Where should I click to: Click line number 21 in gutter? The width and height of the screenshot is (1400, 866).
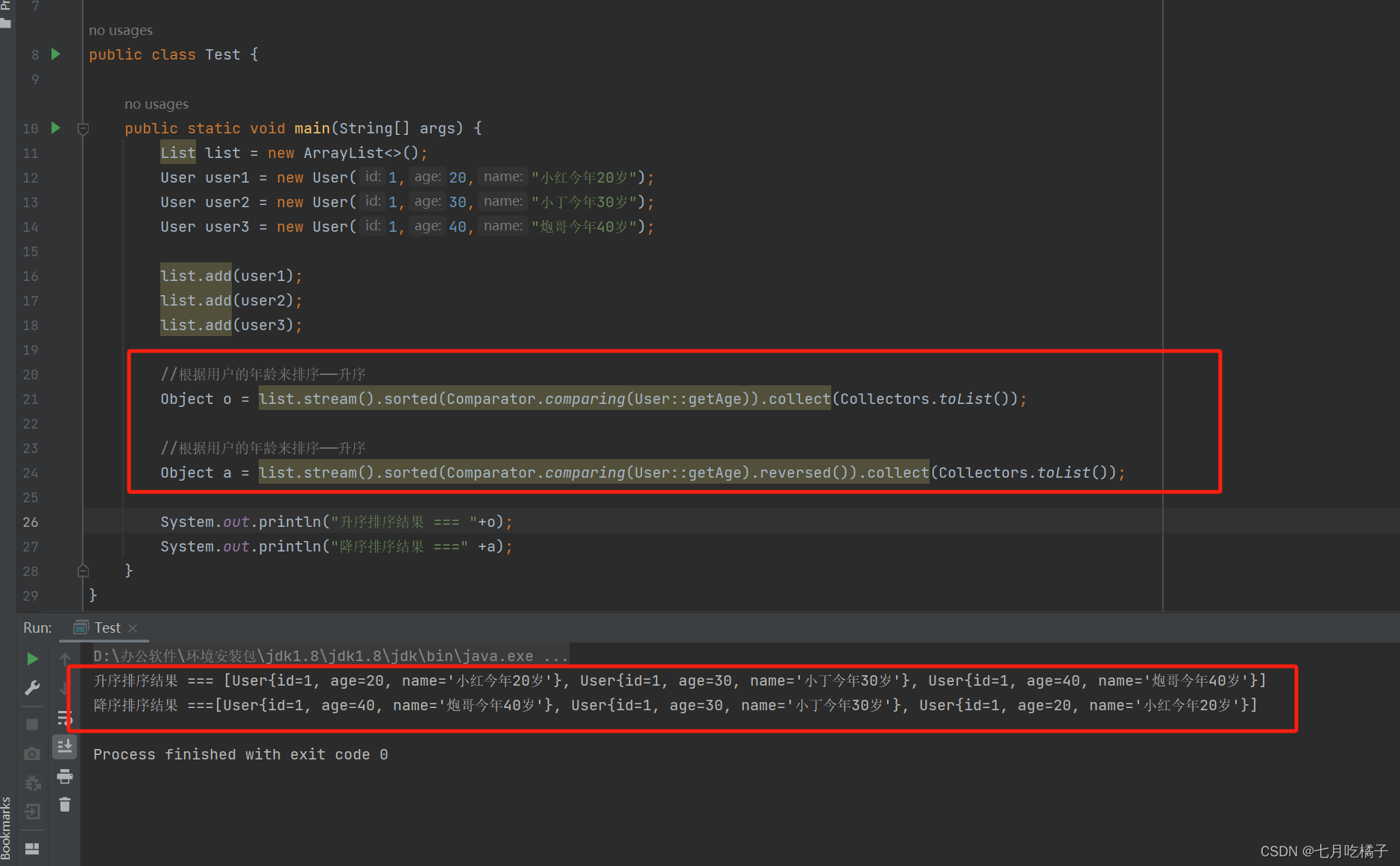31,399
